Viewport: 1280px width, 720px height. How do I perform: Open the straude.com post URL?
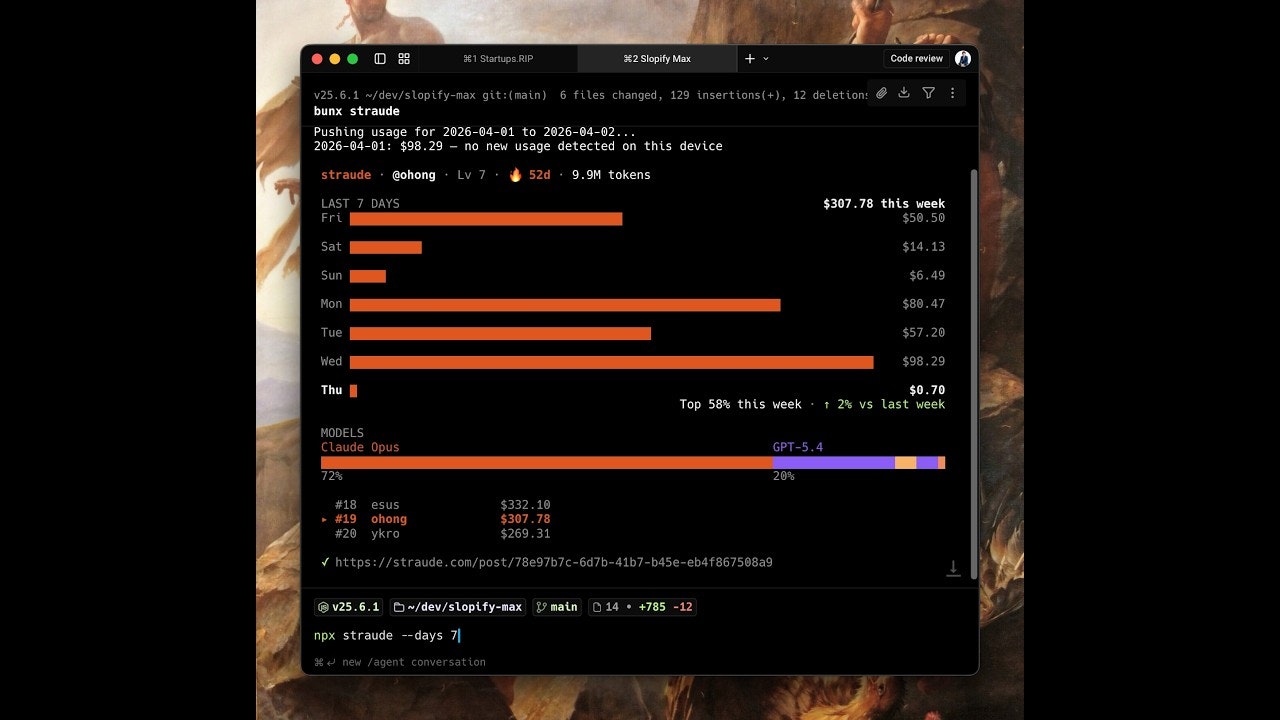click(x=553, y=562)
